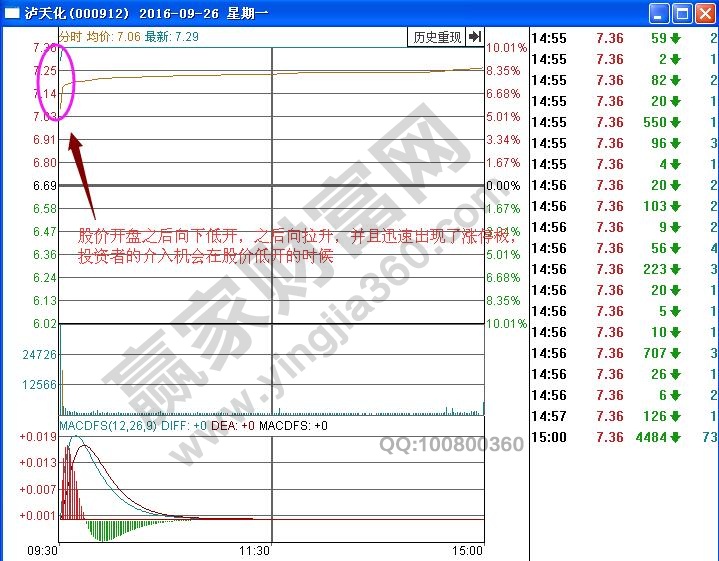
Task: Minimize the 泸天化 chart window
Action: (x=658, y=14)
